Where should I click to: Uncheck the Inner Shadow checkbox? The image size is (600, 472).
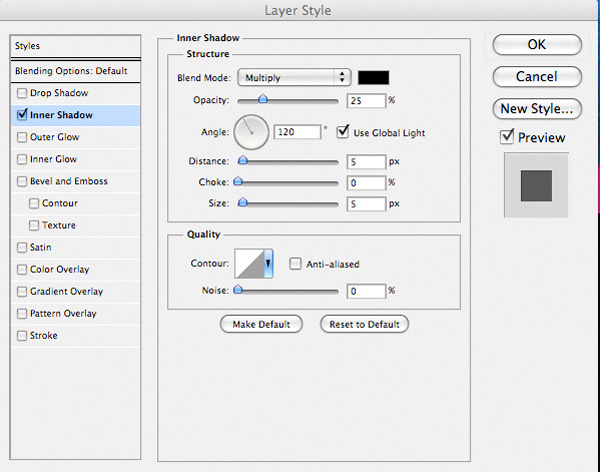click(x=22, y=114)
